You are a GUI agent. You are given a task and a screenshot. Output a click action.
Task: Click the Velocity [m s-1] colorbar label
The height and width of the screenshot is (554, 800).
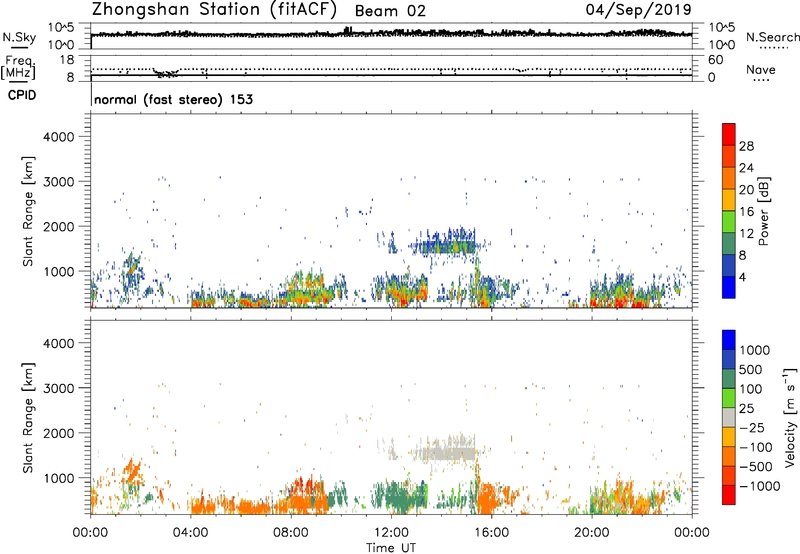pos(789,417)
